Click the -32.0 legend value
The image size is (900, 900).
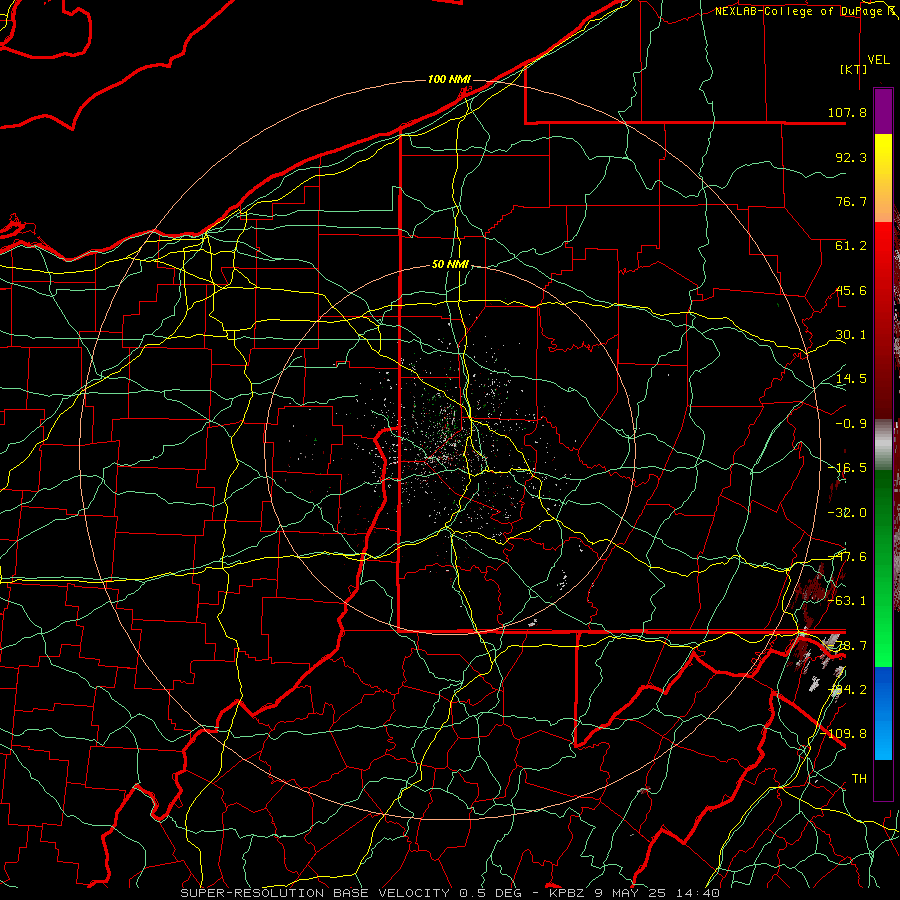[847, 513]
